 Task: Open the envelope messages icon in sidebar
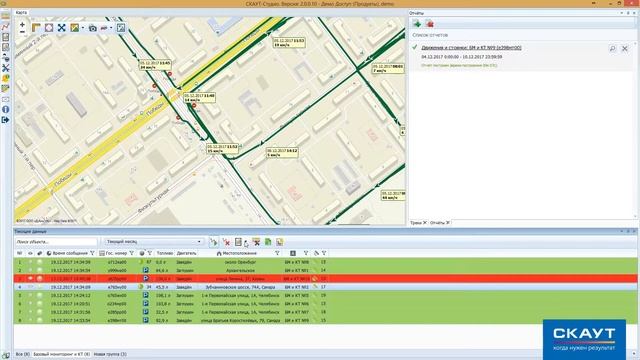(5, 99)
